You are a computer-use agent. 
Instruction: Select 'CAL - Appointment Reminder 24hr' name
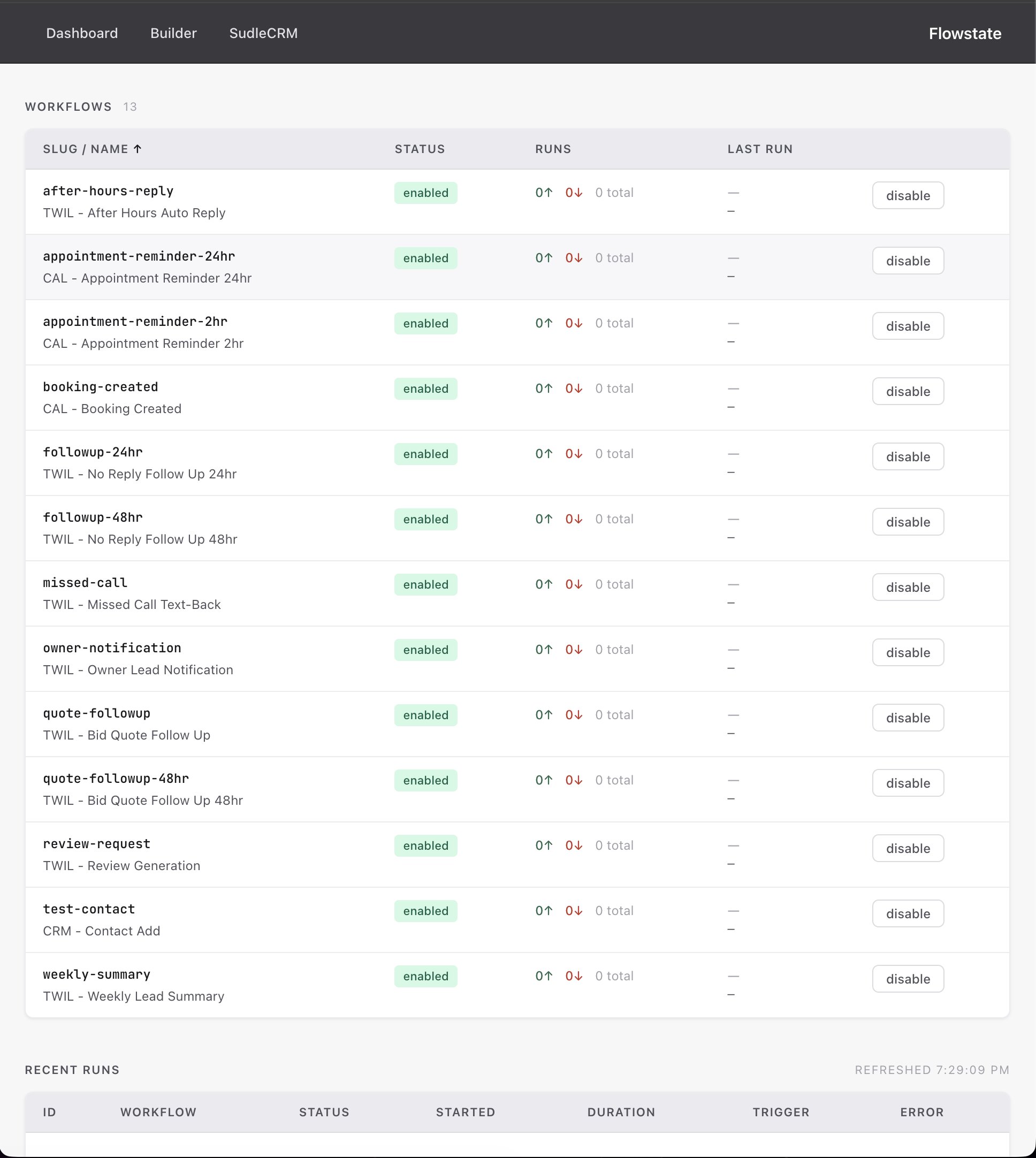(x=148, y=278)
